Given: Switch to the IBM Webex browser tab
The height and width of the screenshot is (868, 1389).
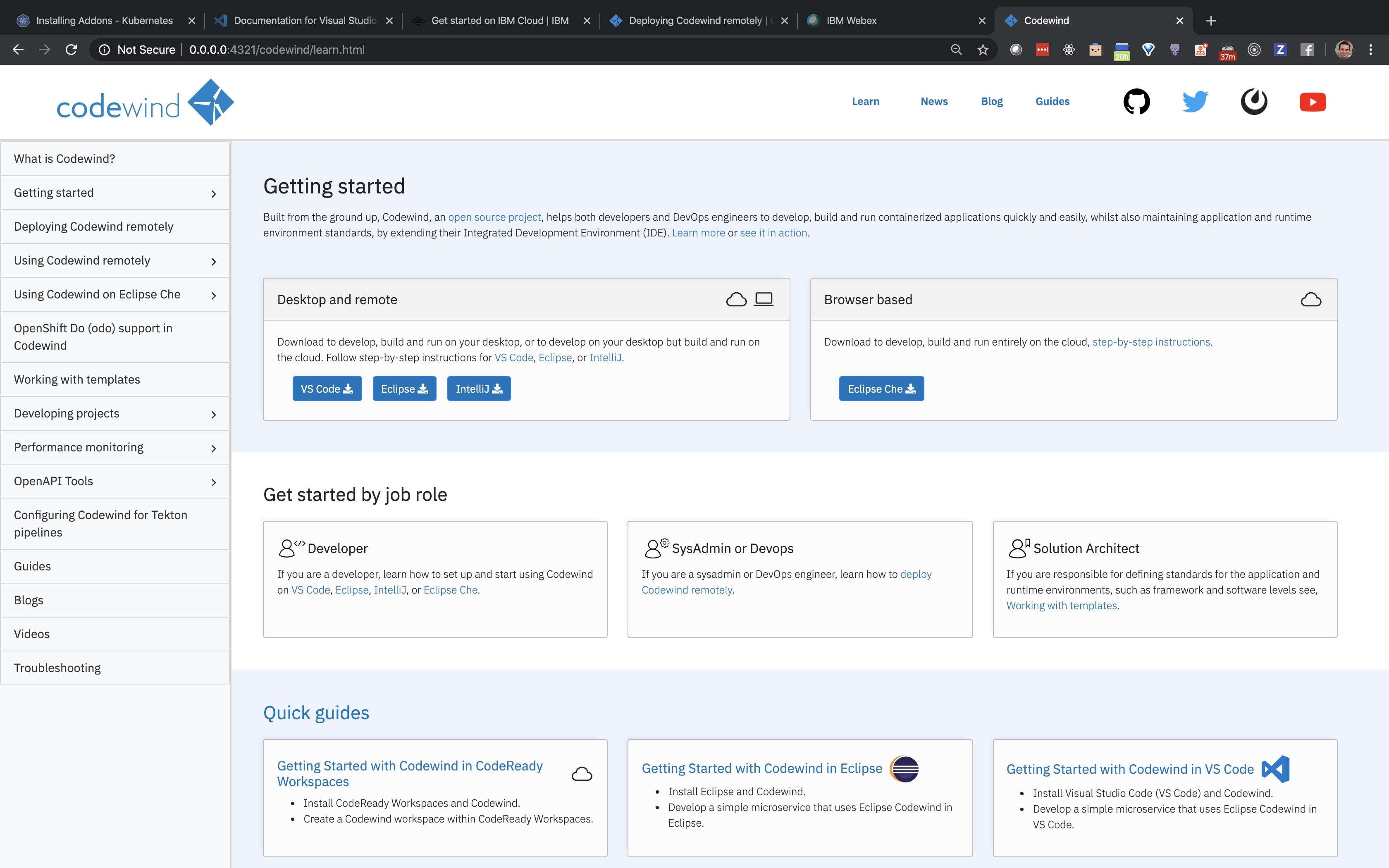Looking at the screenshot, I should 851,20.
